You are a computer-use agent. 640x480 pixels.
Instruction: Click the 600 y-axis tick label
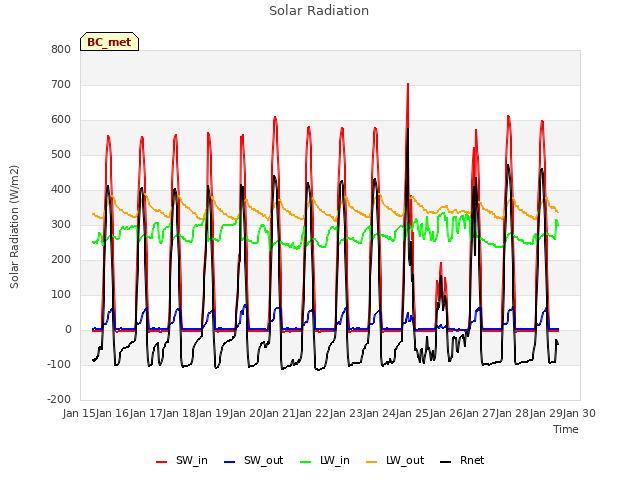(x=61, y=120)
